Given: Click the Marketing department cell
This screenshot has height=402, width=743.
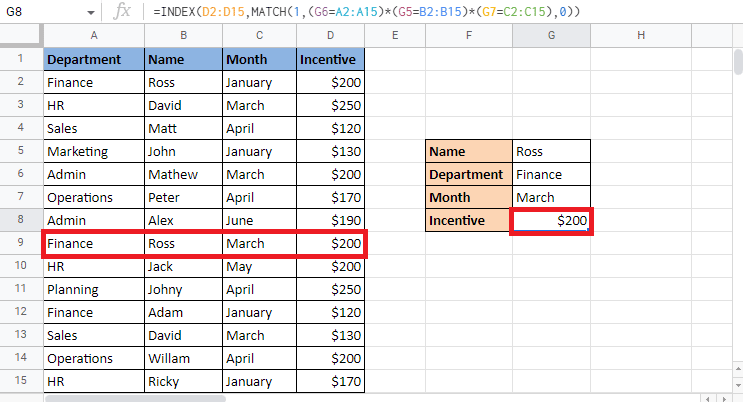Looking at the screenshot, I should 93,151.
